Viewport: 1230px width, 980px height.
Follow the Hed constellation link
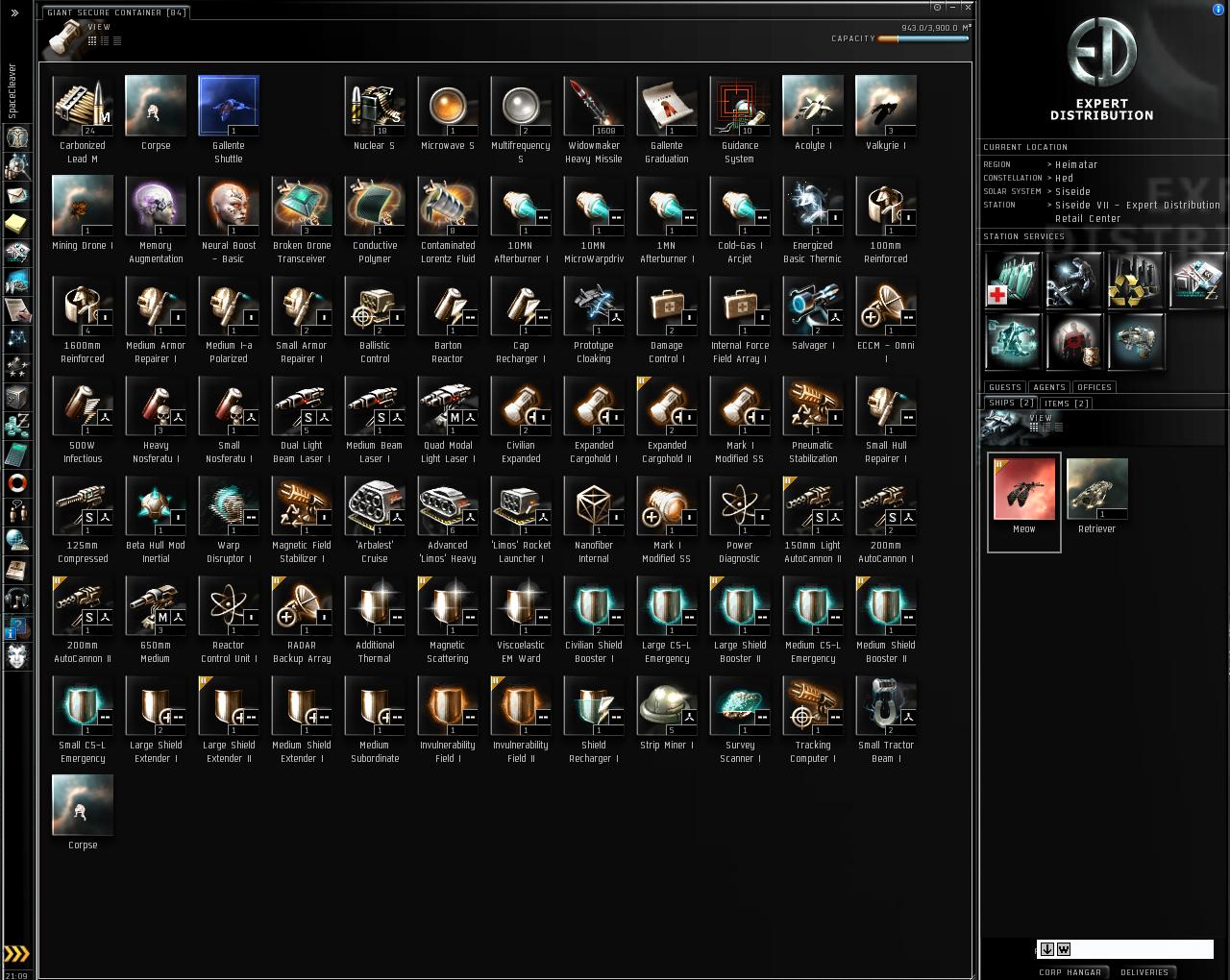(1065, 179)
